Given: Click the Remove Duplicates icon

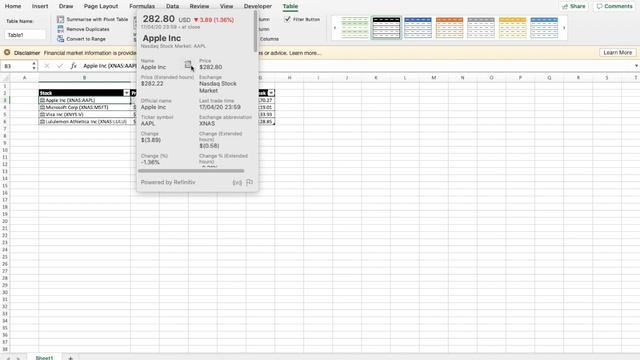Looking at the screenshot, I should pos(60,29).
